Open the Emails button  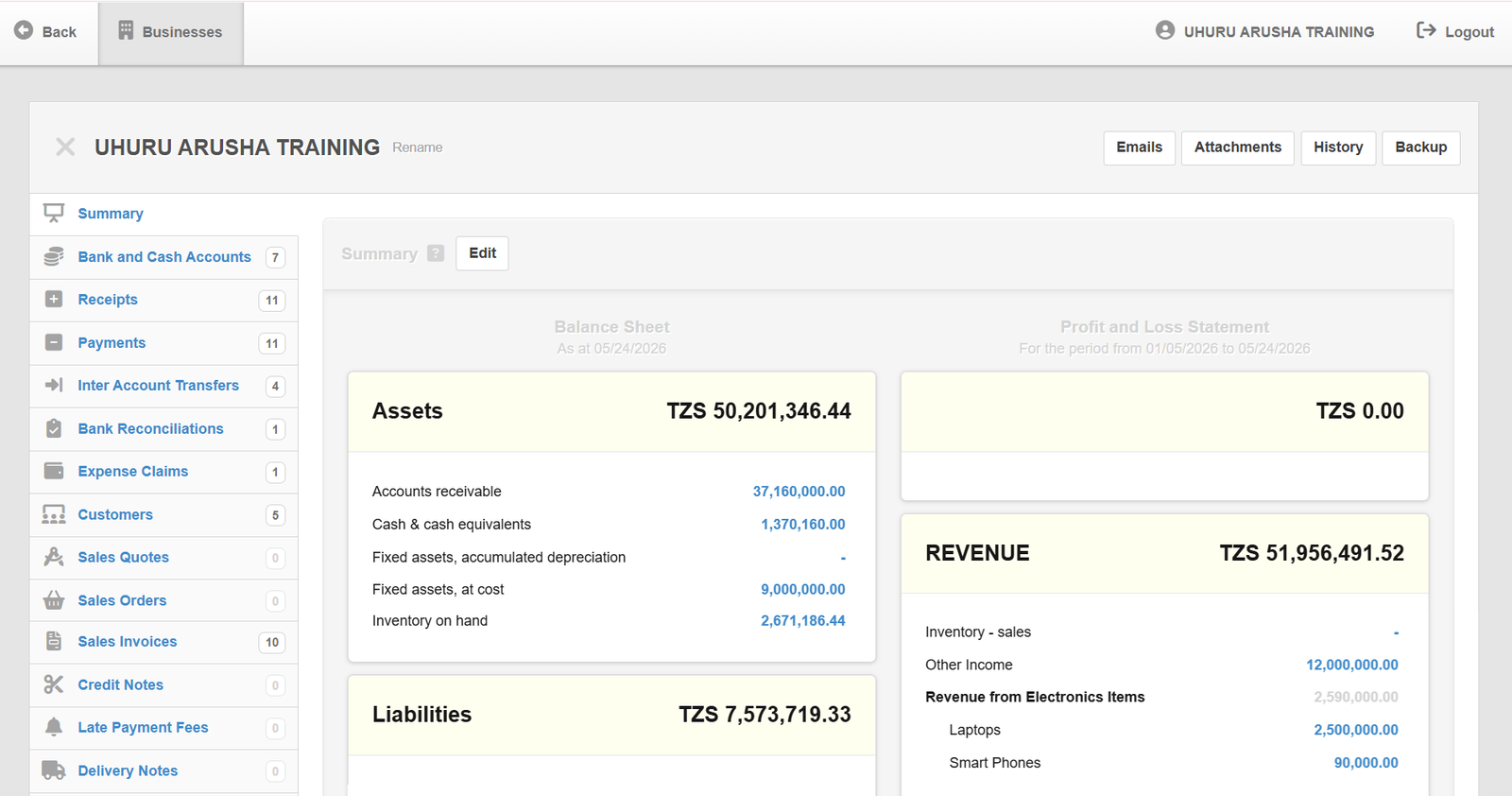[1140, 147]
